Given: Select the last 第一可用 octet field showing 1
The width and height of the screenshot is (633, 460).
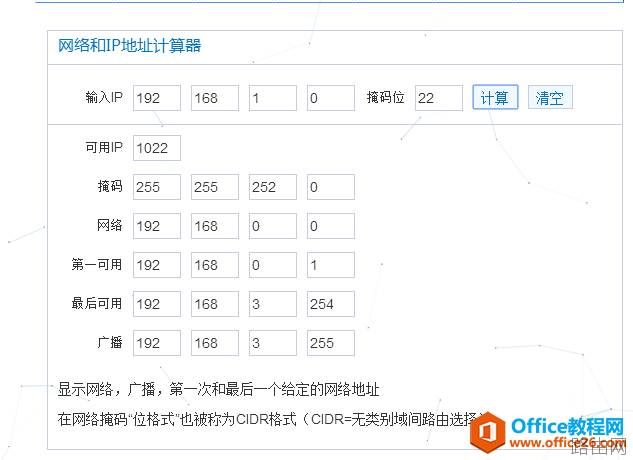Looking at the screenshot, I should [x=331, y=265].
